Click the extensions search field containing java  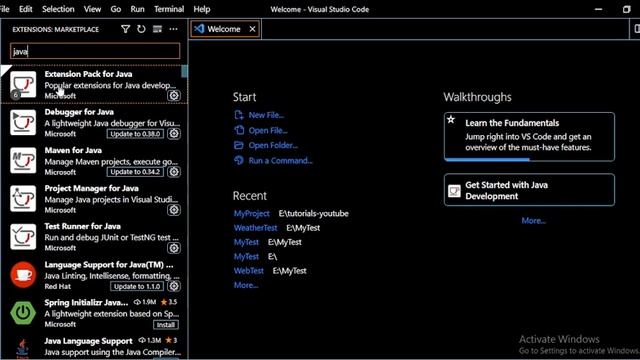[x=95, y=51]
